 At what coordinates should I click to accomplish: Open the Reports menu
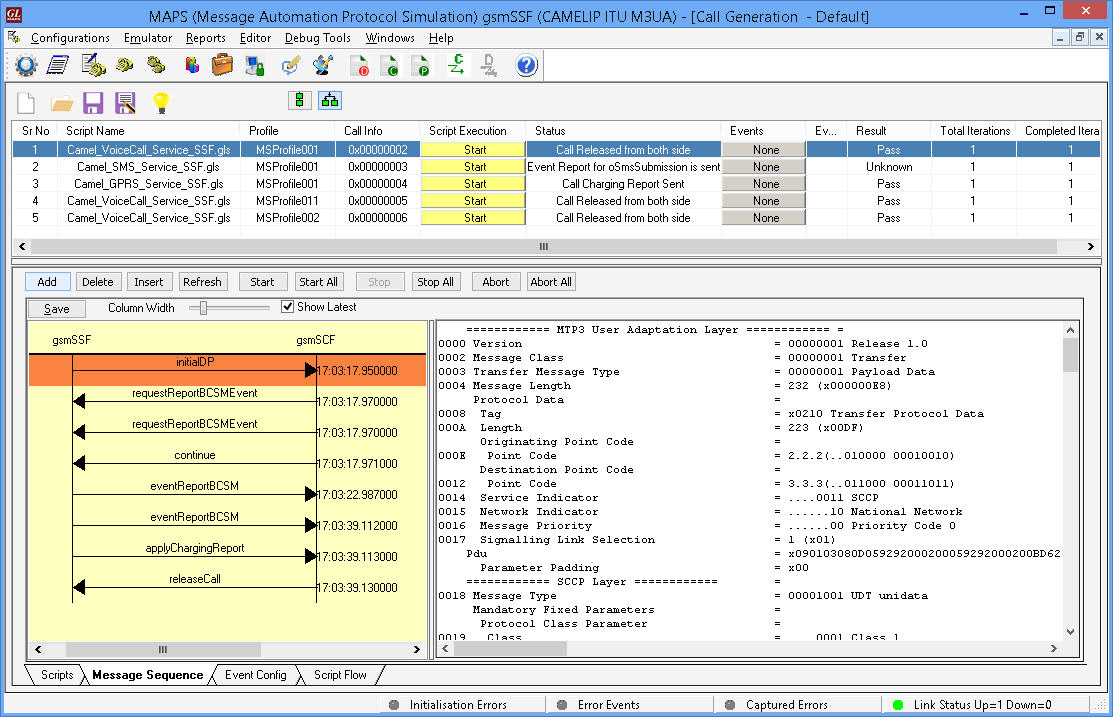click(206, 38)
